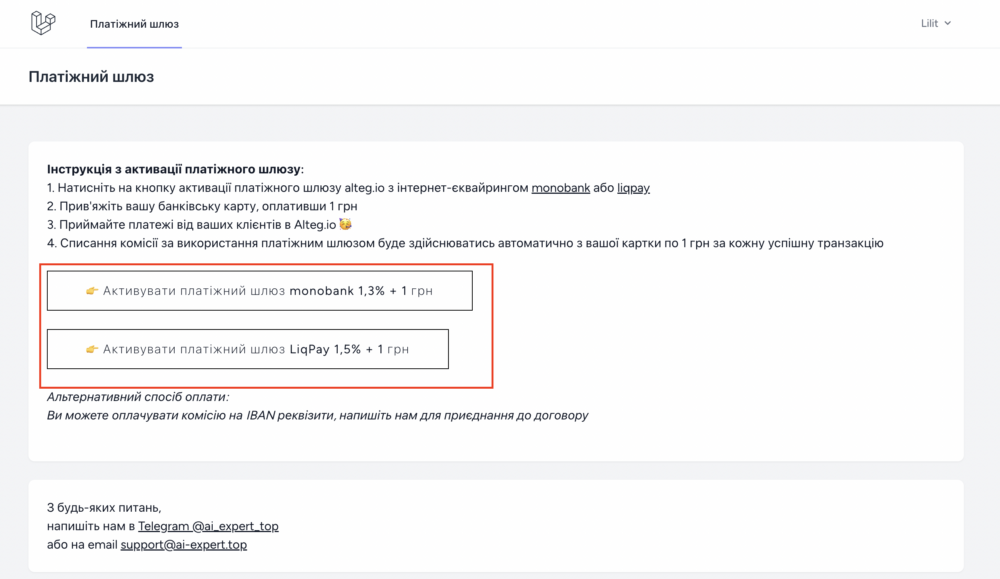The height and width of the screenshot is (579, 1000).
Task: Follow the monobank link in step 1
Action: click(561, 188)
